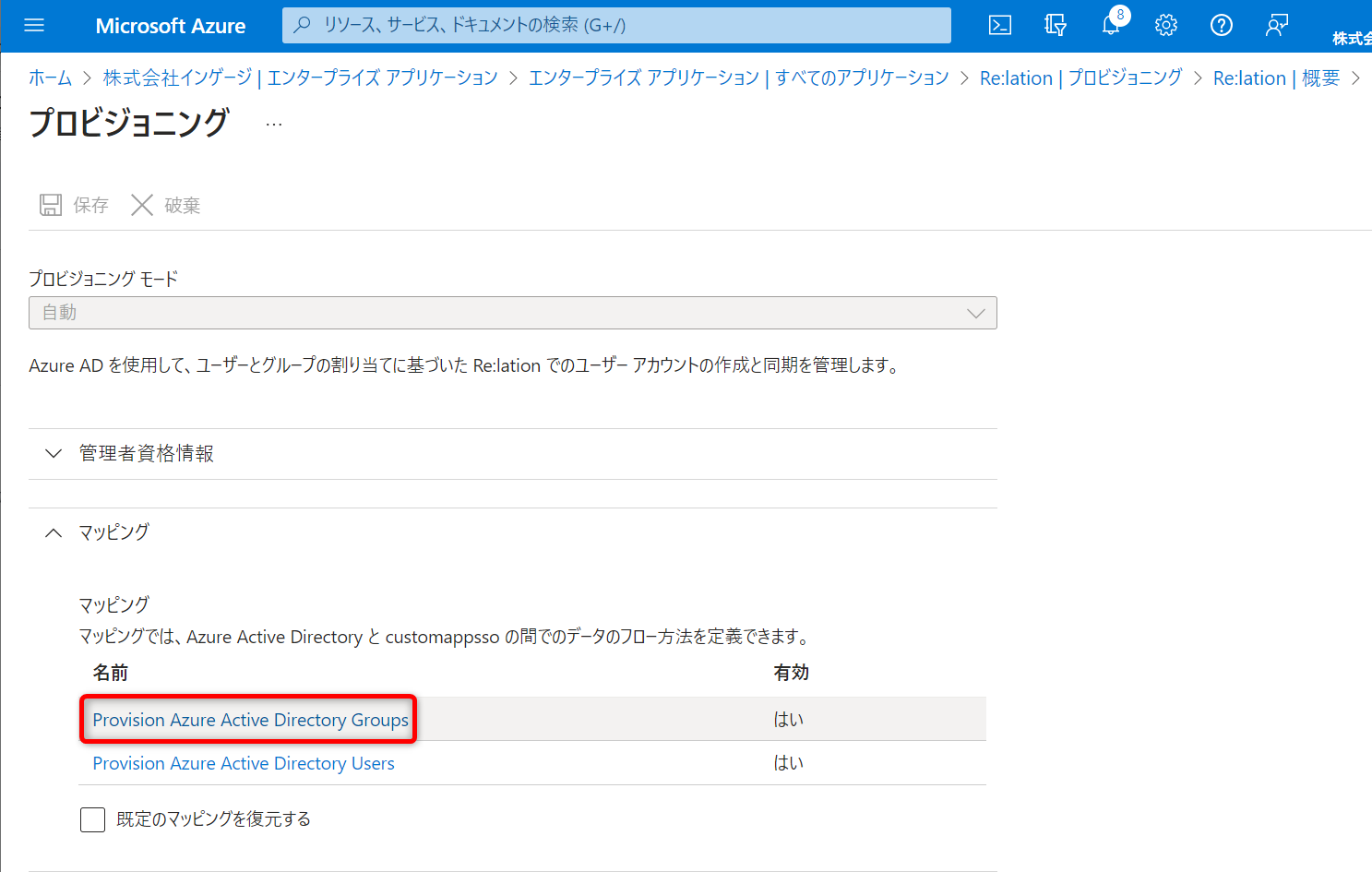Open the directory and subscription filter icon
Screen dimensions: 1372x872
(x=1056, y=26)
